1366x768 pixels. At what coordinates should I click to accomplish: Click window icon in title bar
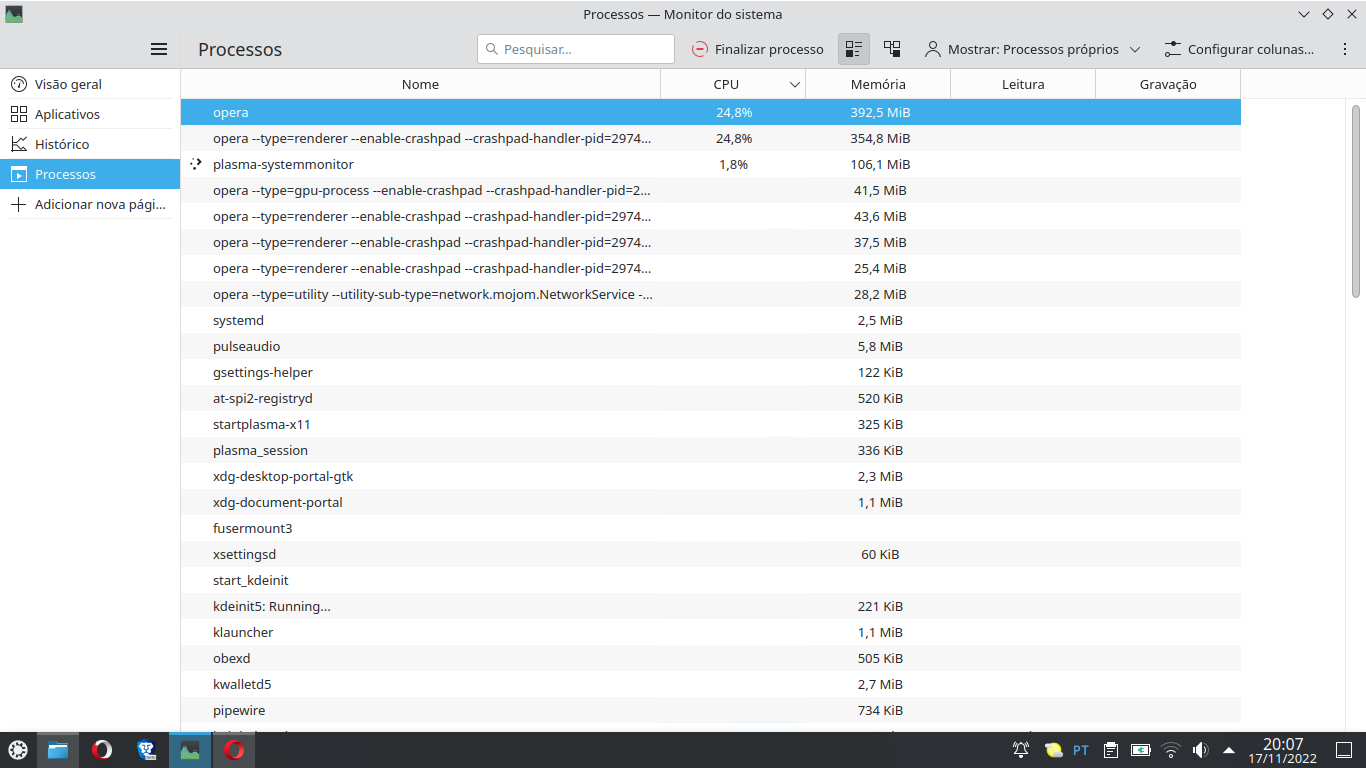pyautogui.click(x=14, y=14)
